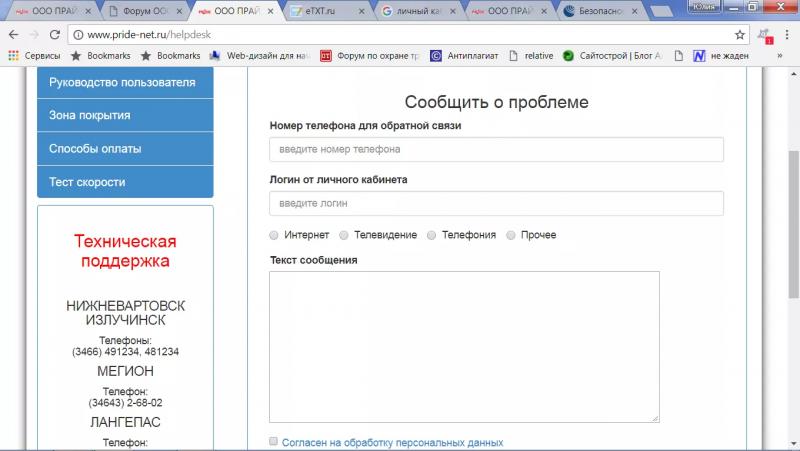Click the scrollbar down arrow

[x=793, y=444]
